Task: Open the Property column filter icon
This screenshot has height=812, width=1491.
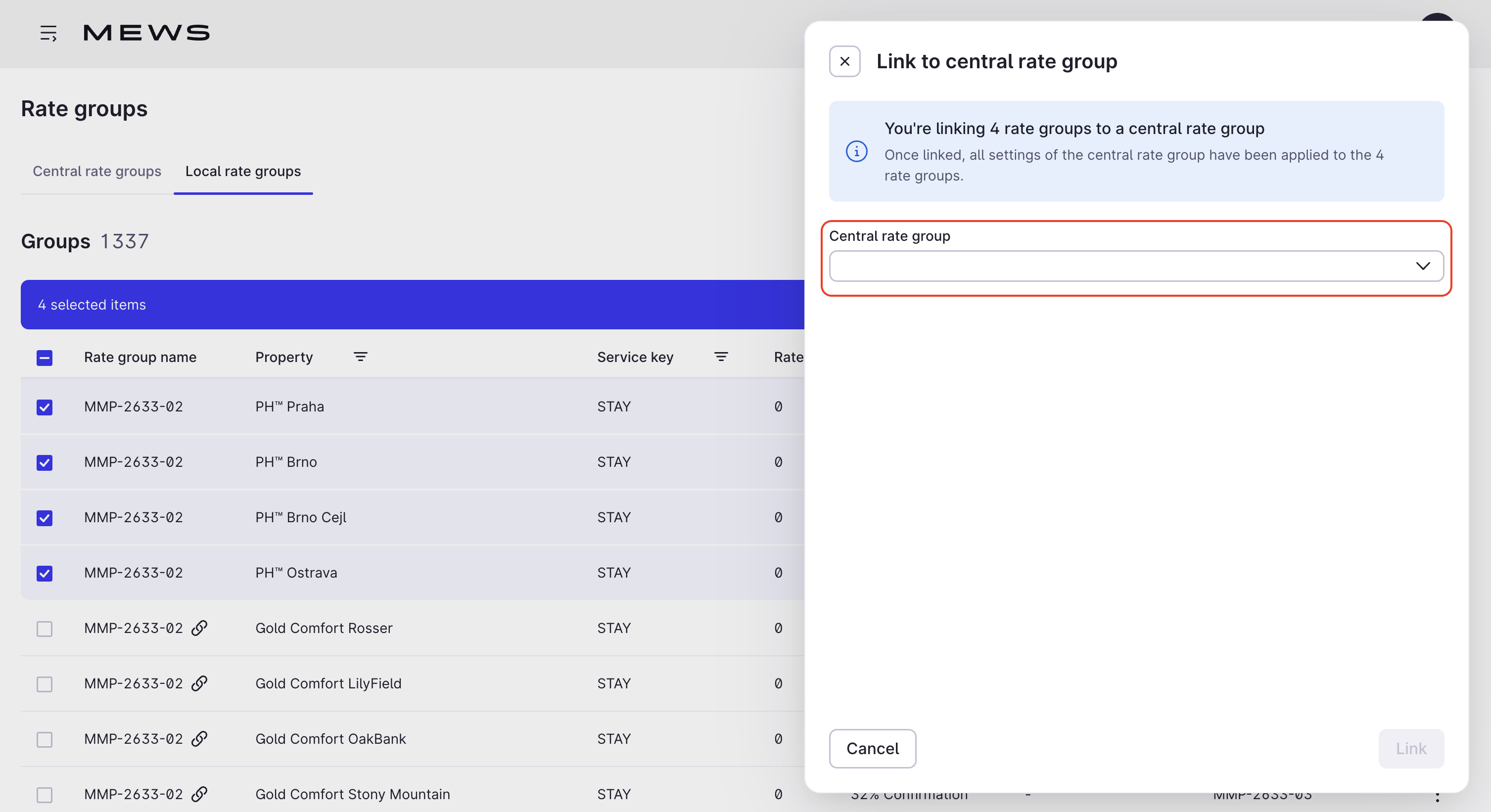Action: pyautogui.click(x=360, y=357)
